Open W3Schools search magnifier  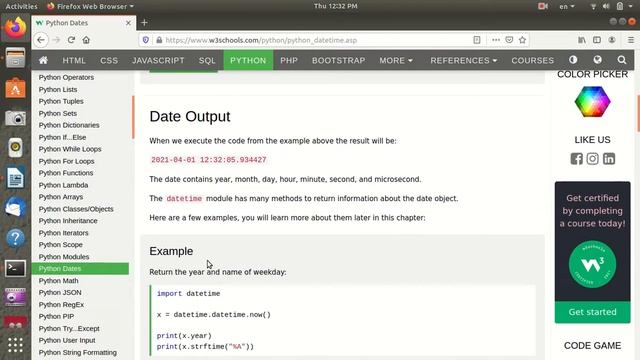pyautogui.click(x=622, y=60)
